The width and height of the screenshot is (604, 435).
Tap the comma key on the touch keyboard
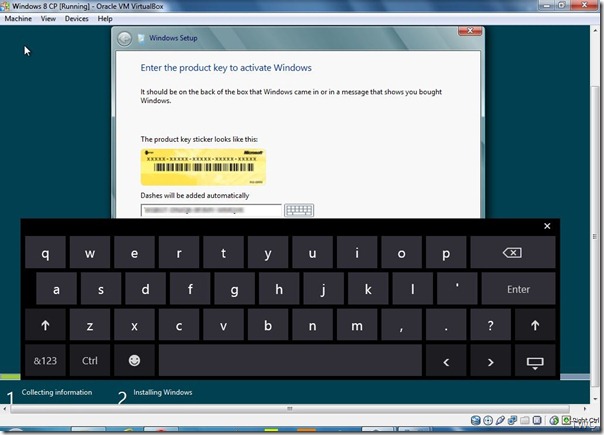click(401, 325)
